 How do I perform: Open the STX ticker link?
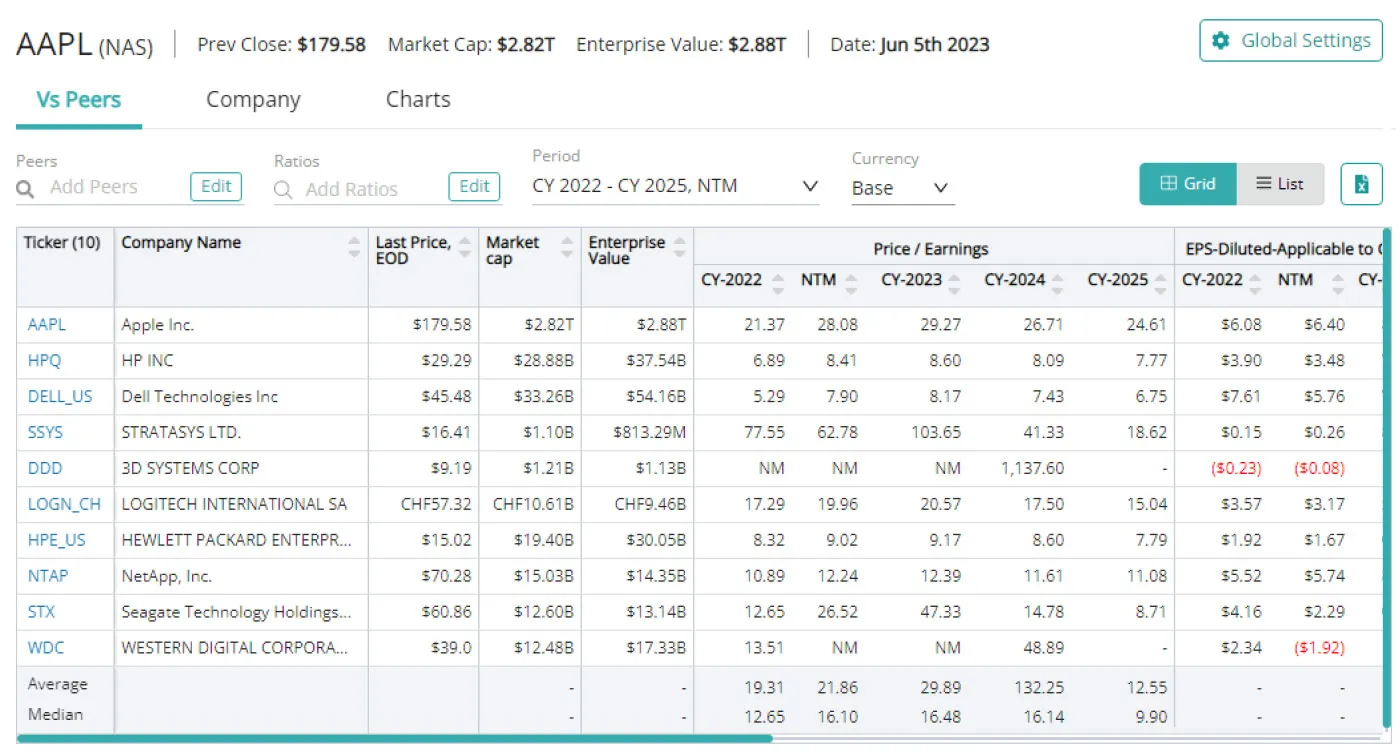(42, 613)
